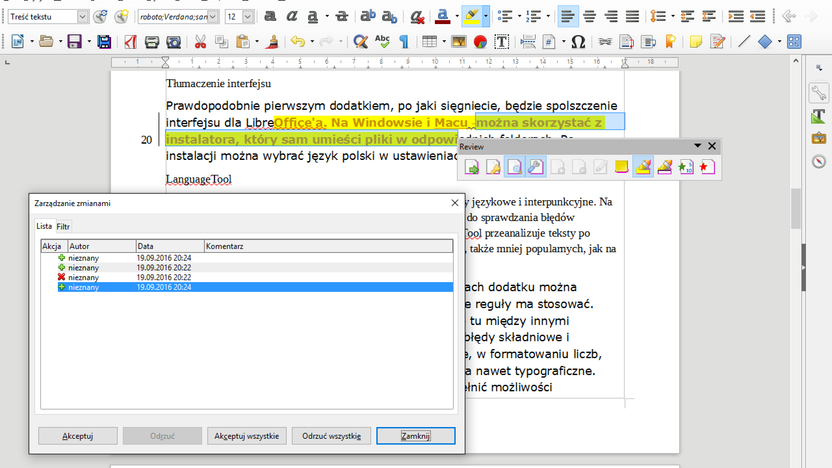Open the Paste options dropdown arrow

[x=257, y=41]
